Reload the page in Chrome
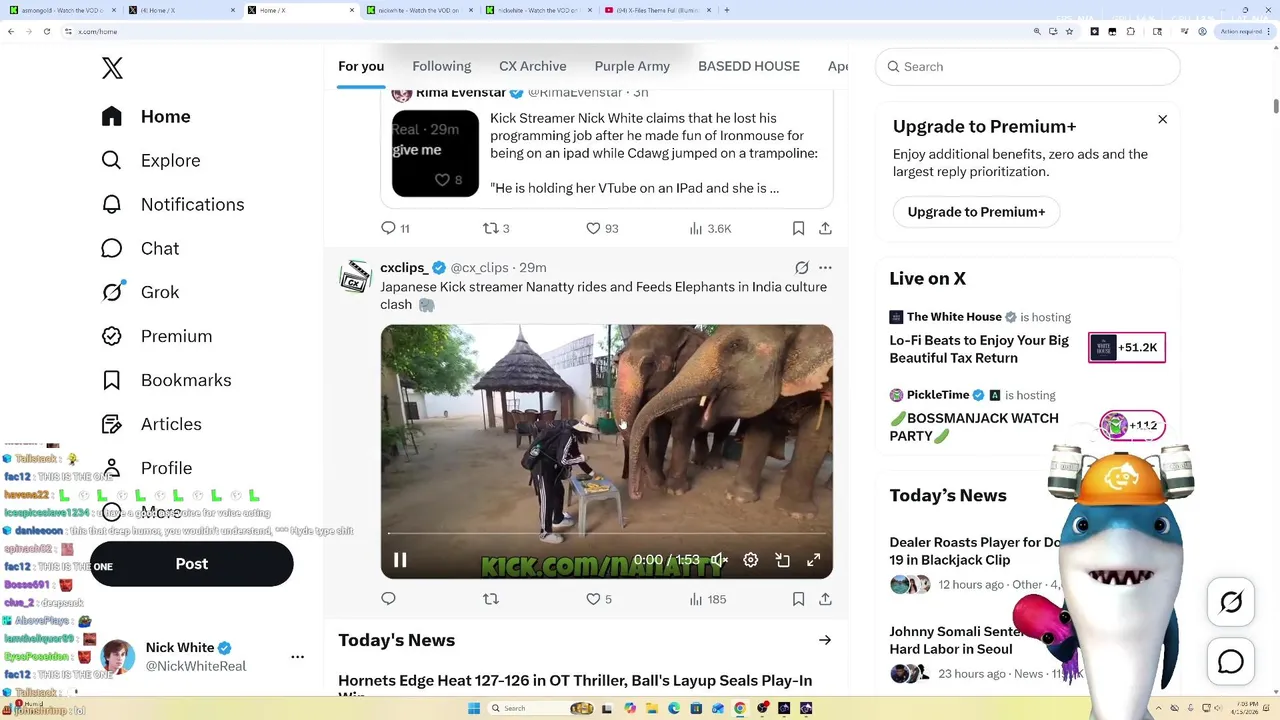 coord(46,31)
